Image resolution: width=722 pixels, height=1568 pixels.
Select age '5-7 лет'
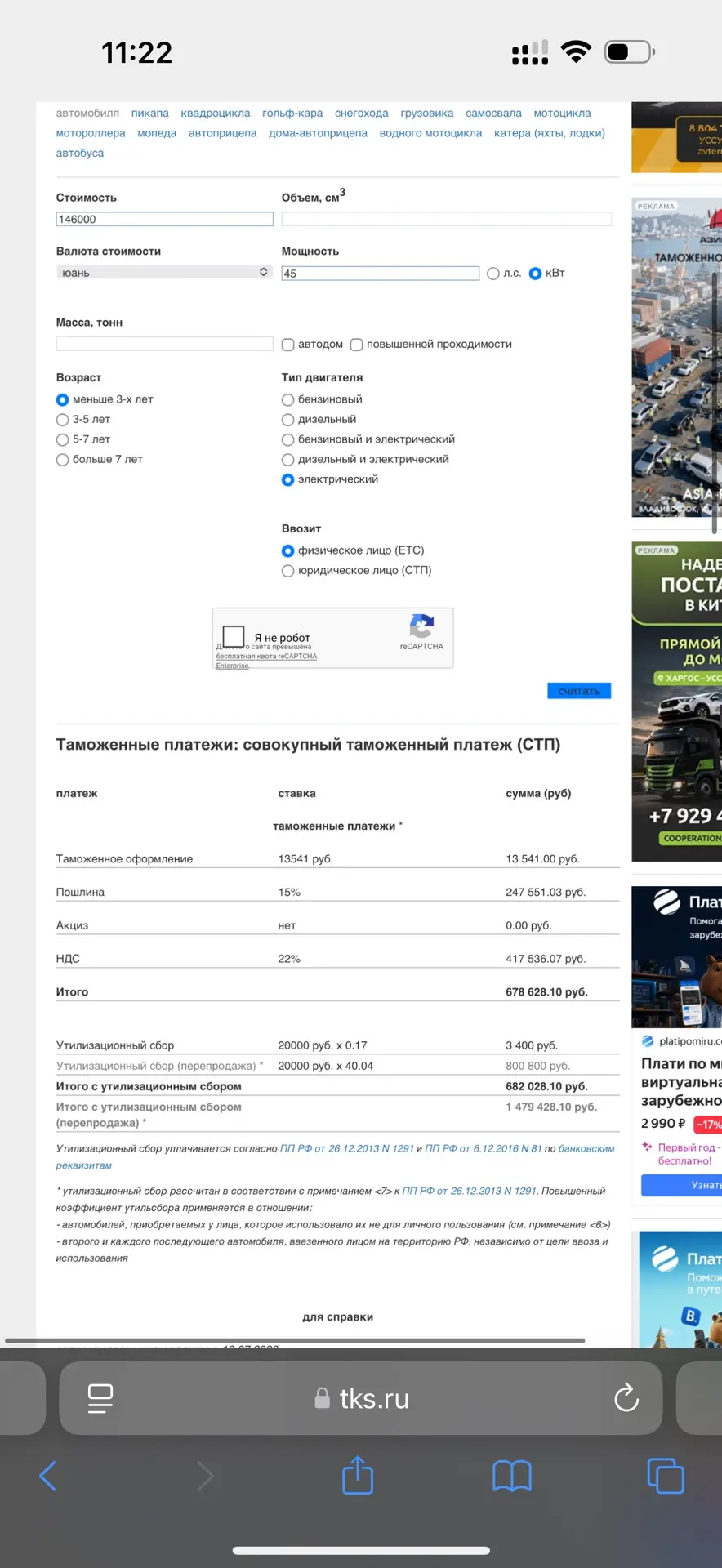tap(62, 439)
